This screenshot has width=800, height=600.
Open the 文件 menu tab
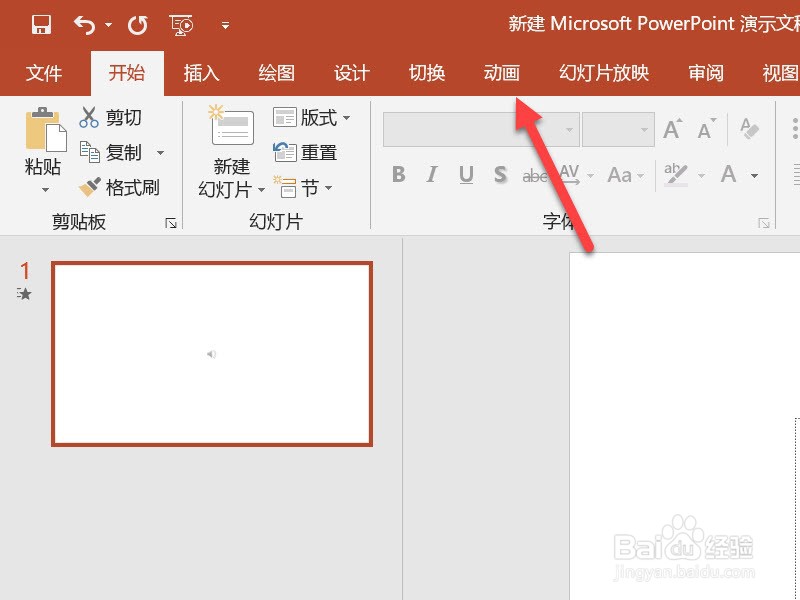point(44,73)
